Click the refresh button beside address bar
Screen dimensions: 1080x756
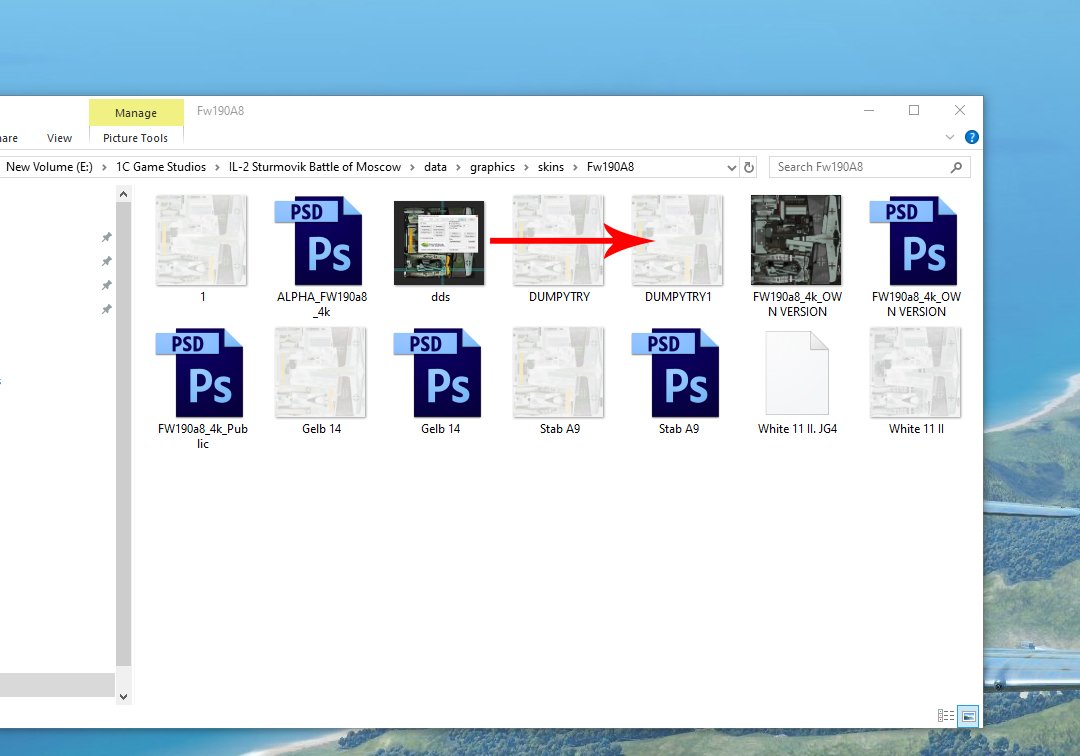click(750, 167)
